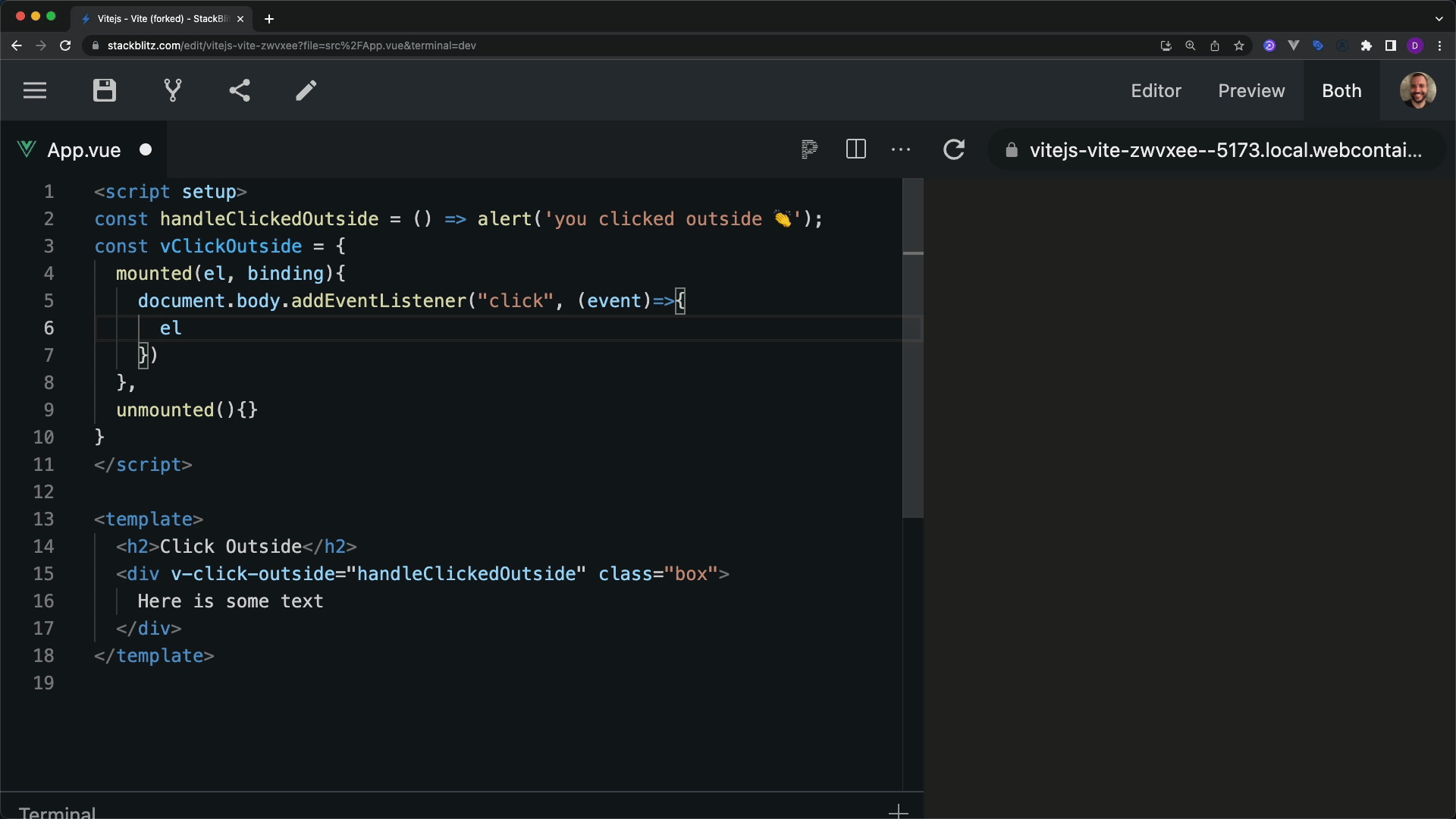Image resolution: width=1456 pixels, height=819 pixels.
Task: Select the Both view mode
Action: (x=1341, y=91)
